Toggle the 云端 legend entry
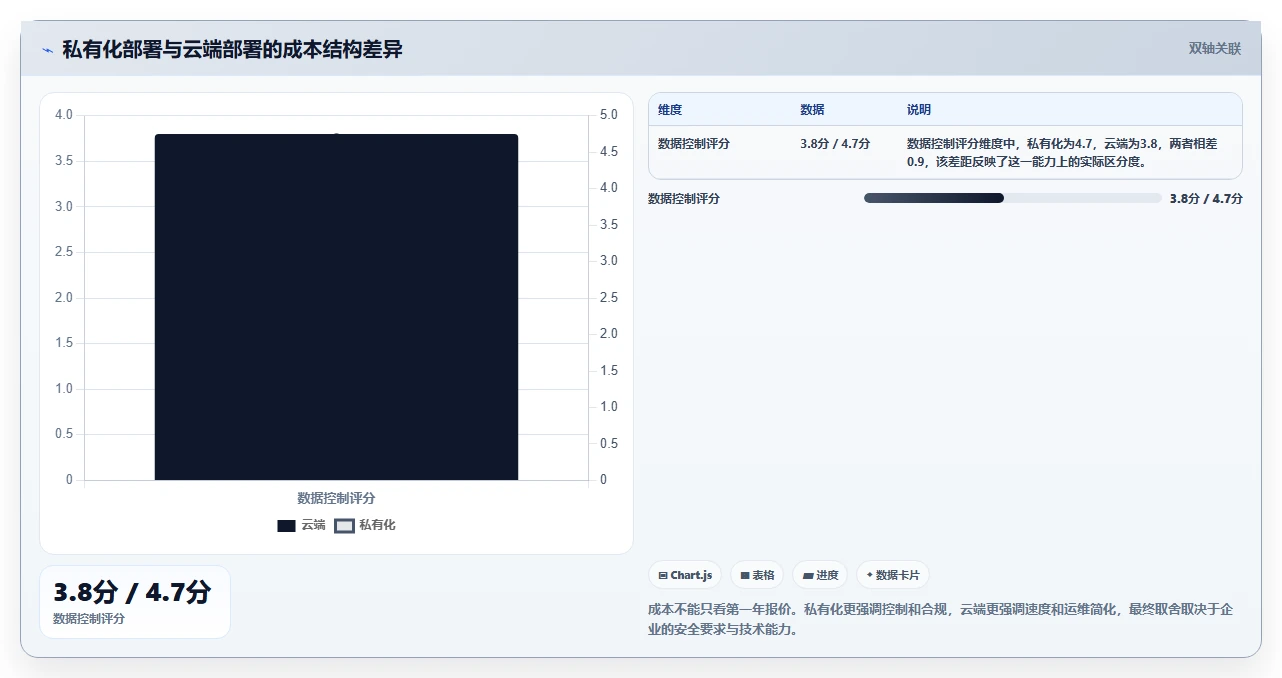 pyautogui.click(x=301, y=525)
